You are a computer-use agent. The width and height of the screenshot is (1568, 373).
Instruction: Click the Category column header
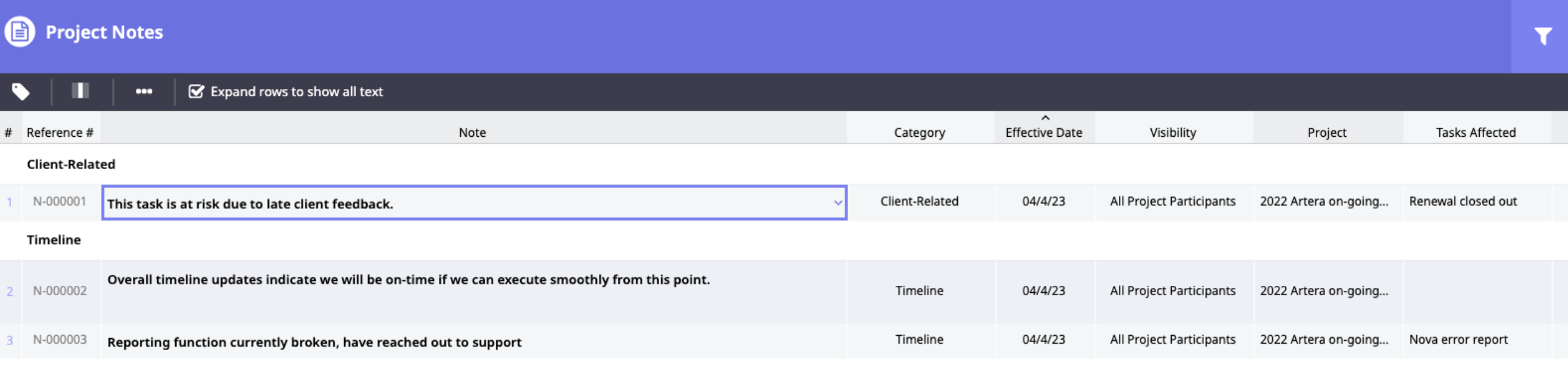[x=919, y=132]
